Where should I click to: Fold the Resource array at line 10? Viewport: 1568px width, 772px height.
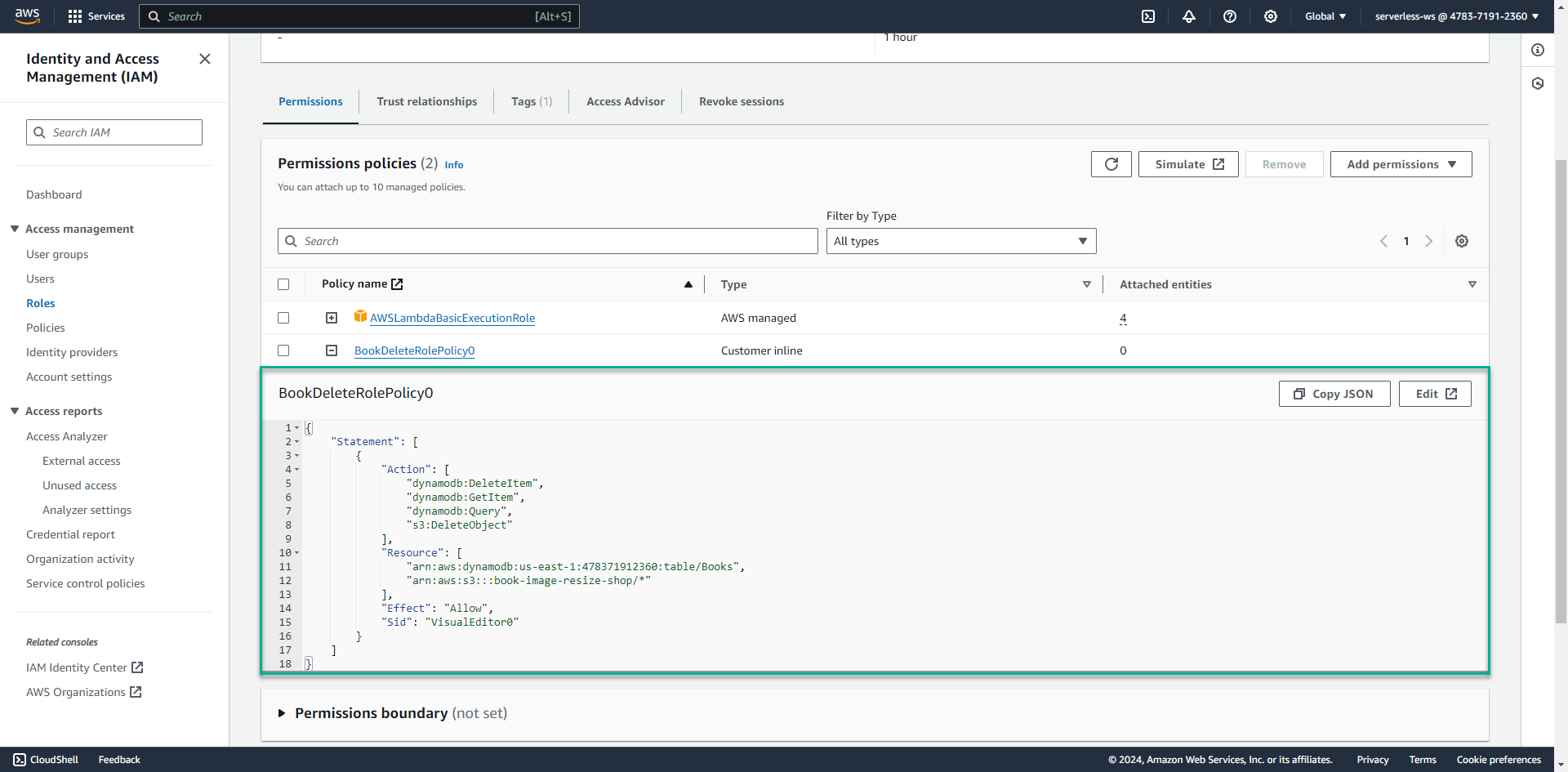[x=297, y=553]
